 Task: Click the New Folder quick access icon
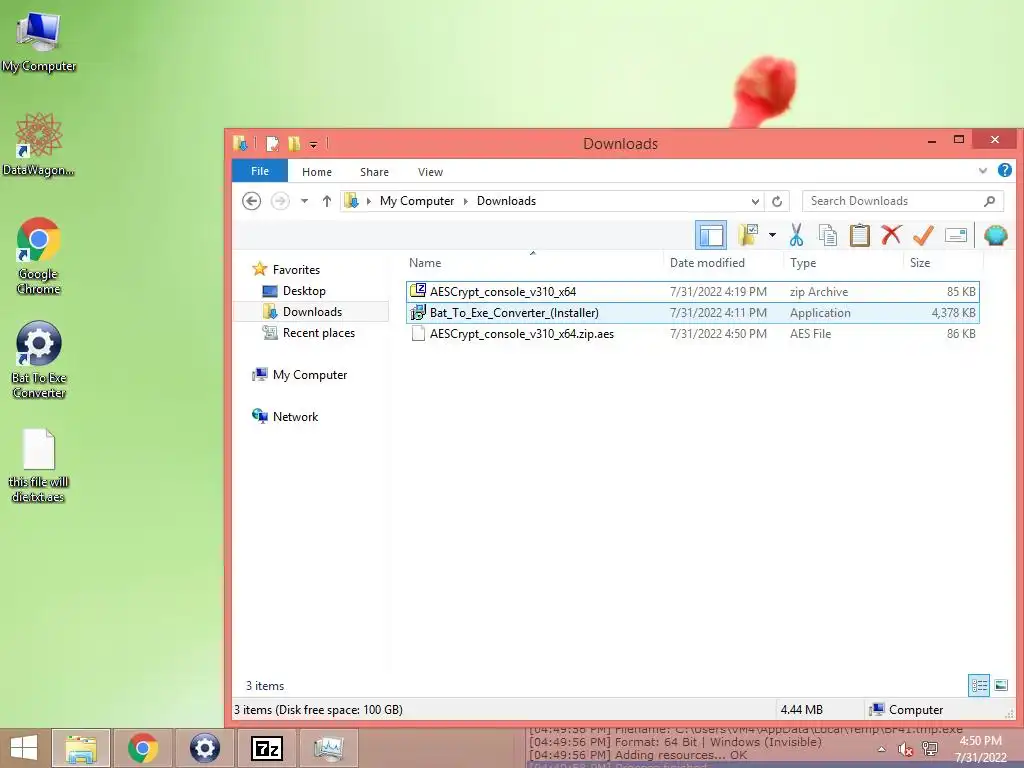(294, 143)
